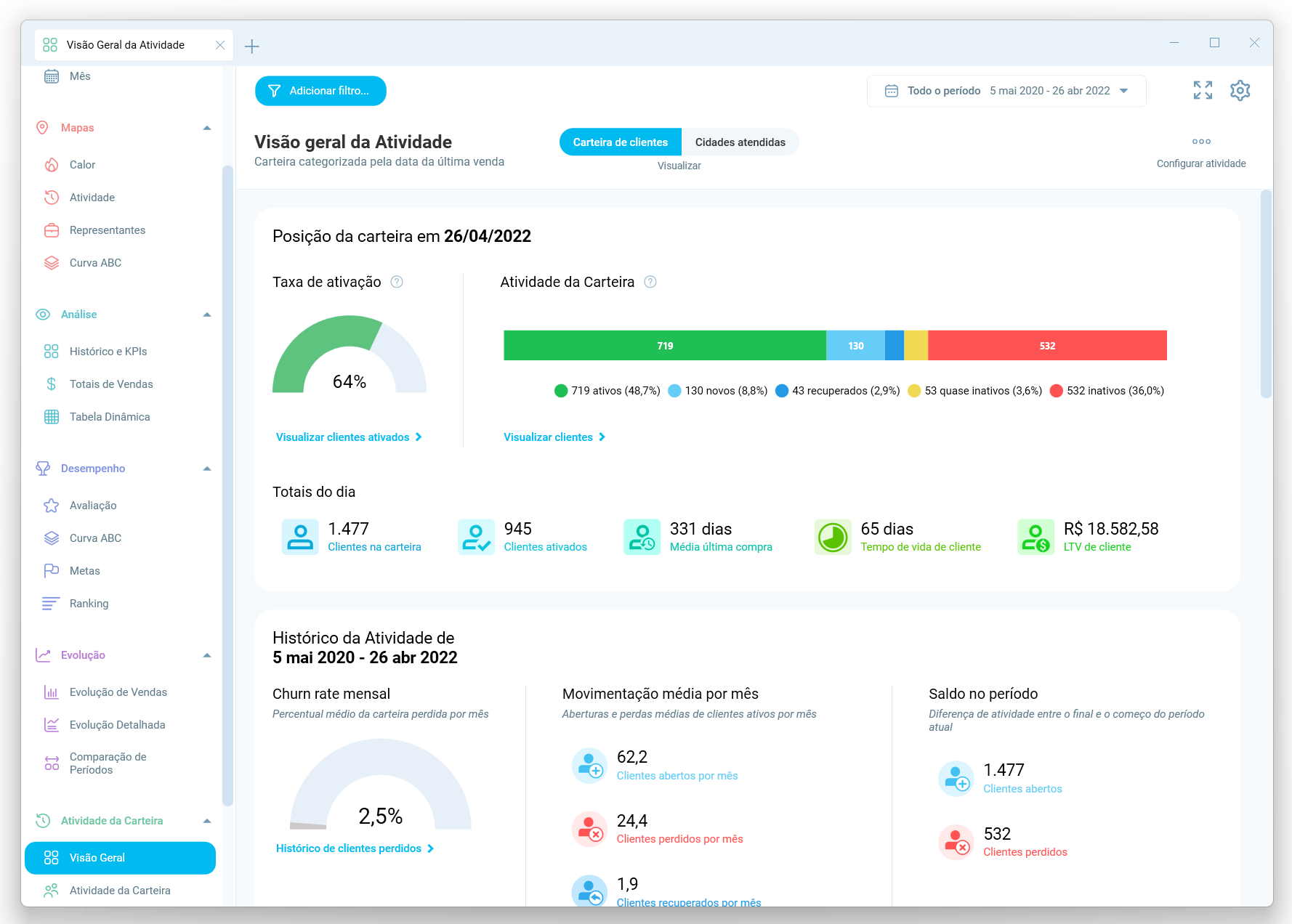
Task: Open Totais de Vendas from Análise section
Action: [x=51, y=384]
